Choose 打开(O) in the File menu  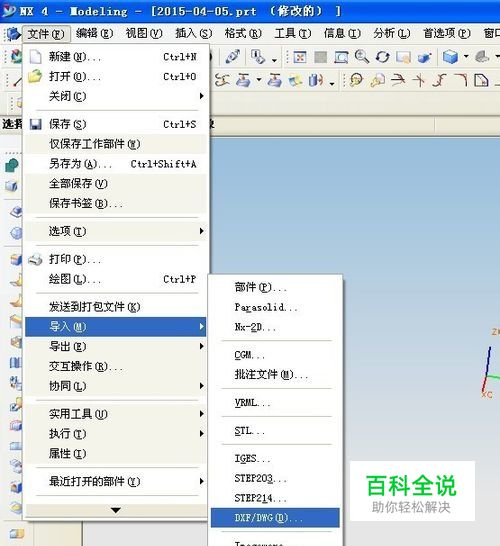116,76
